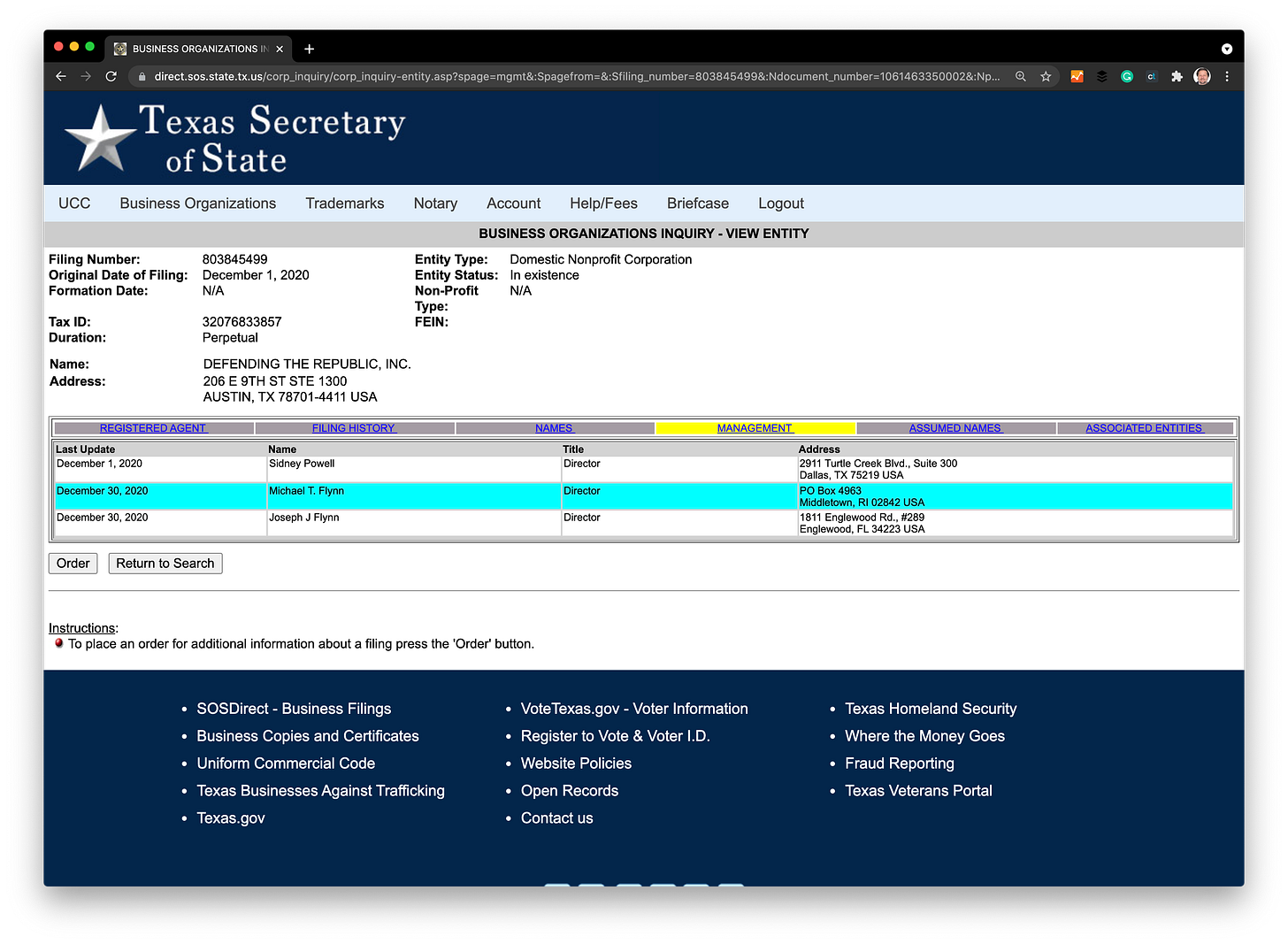Open the Texas.gov footer link
Viewport: 1288px width, 944px height.
[231, 818]
